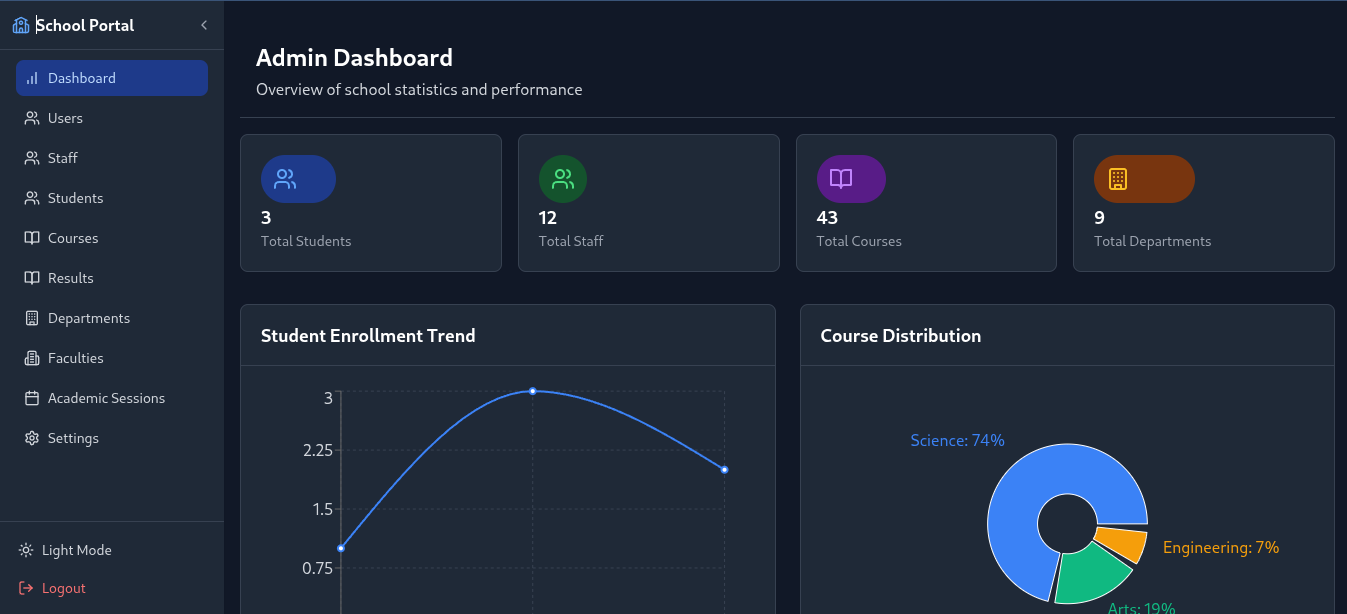Click the Courses book icon
The height and width of the screenshot is (614, 1347).
[32, 237]
